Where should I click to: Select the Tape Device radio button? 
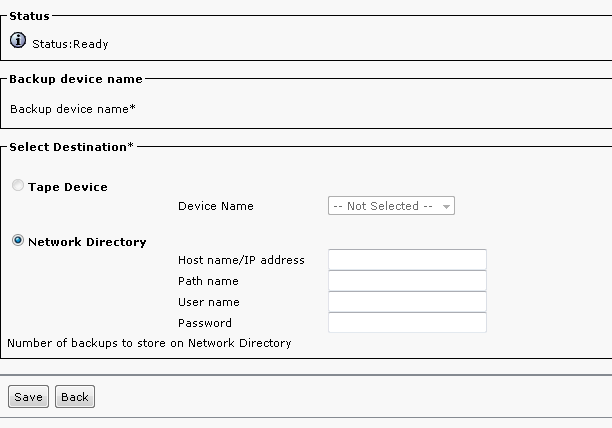[x=18, y=186]
